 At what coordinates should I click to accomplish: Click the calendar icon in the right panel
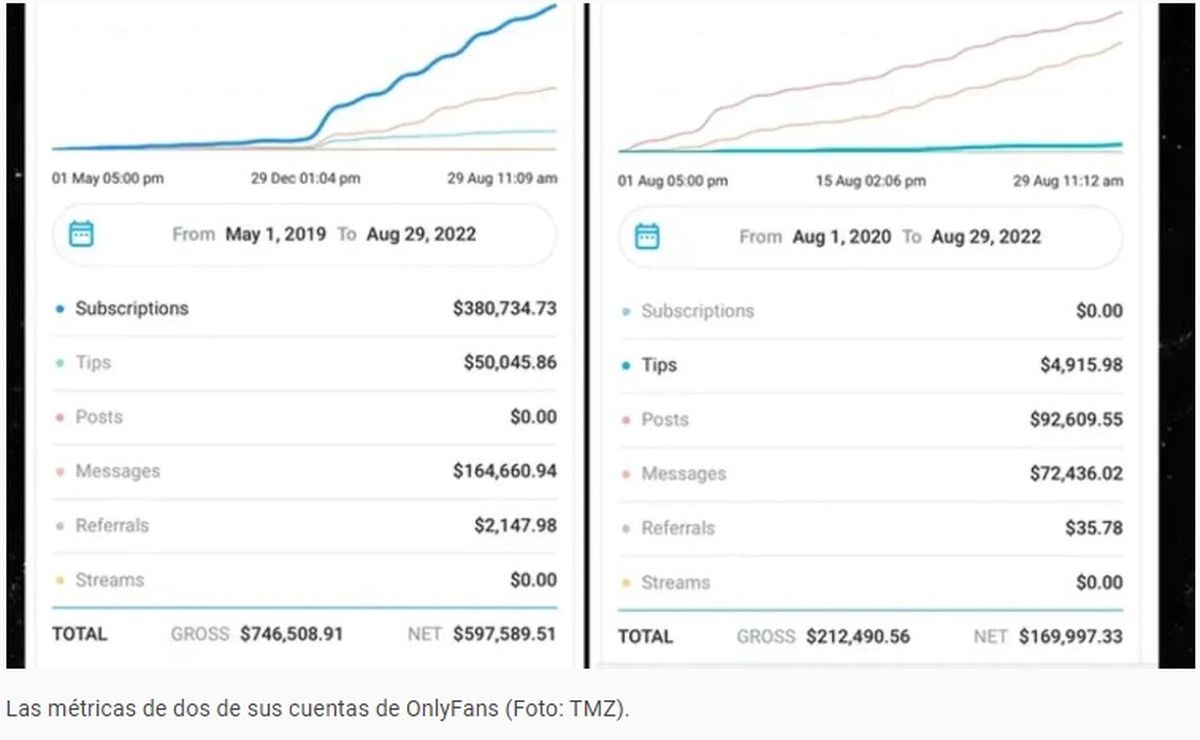point(647,237)
